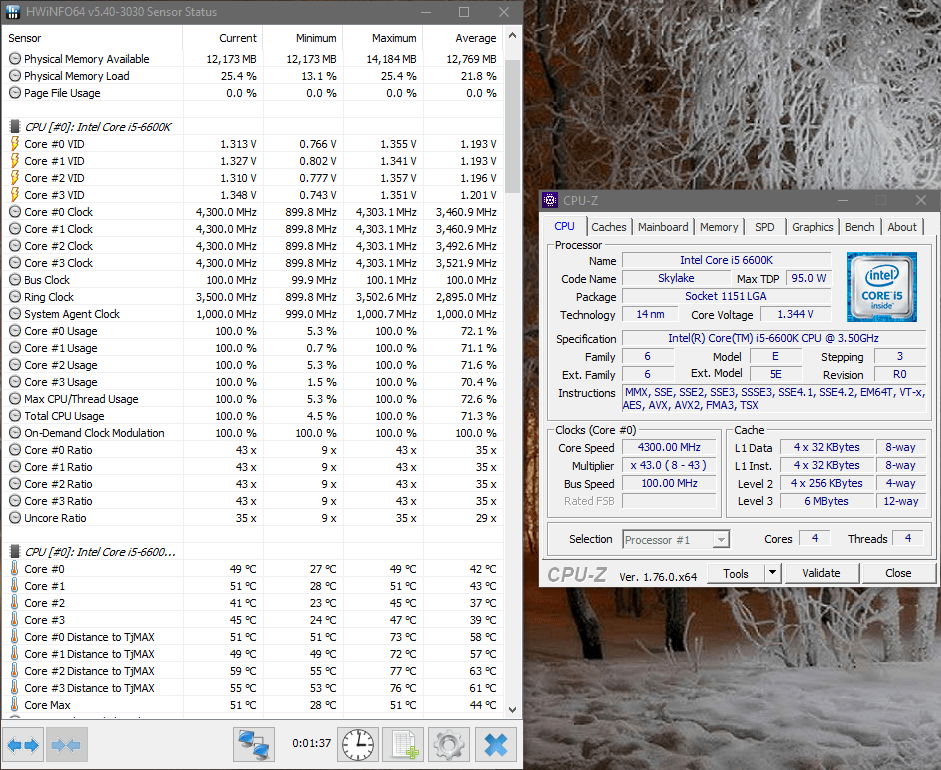Open the SPD tab

[765, 227]
